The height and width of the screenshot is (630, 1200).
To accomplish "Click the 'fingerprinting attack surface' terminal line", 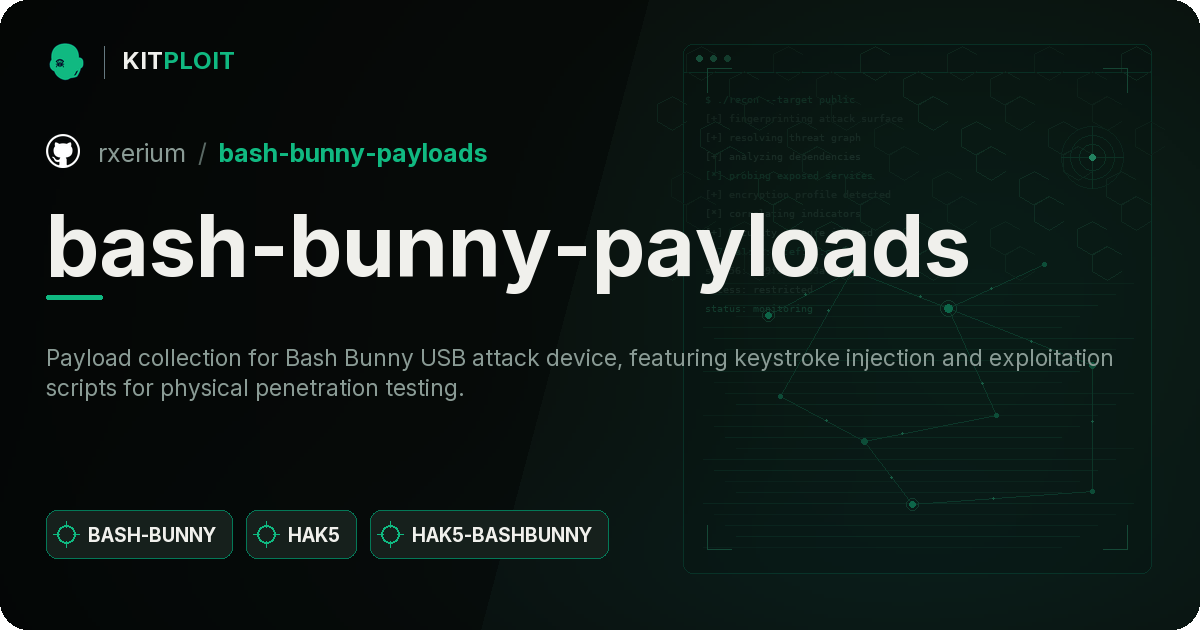I will point(804,119).
